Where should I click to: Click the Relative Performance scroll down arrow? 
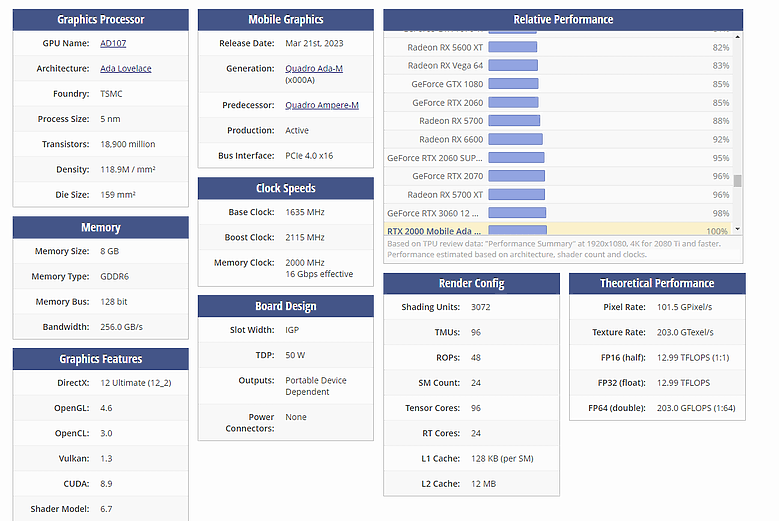click(x=737, y=229)
